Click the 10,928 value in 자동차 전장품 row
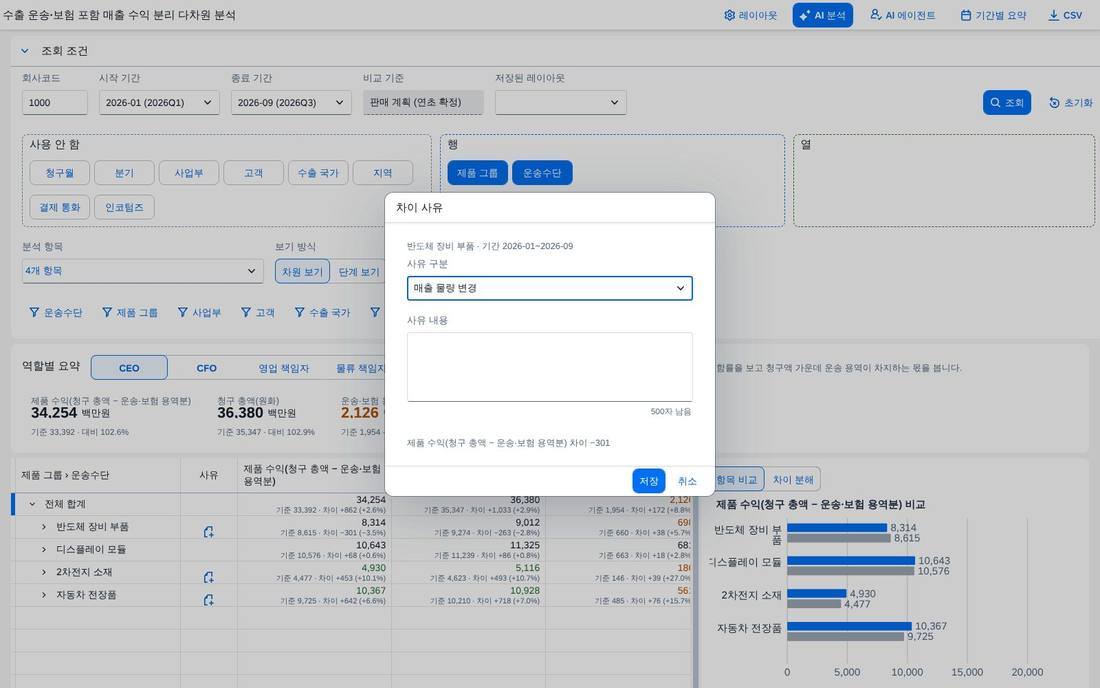Image resolution: width=1100 pixels, height=688 pixels. click(x=525, y=591)
